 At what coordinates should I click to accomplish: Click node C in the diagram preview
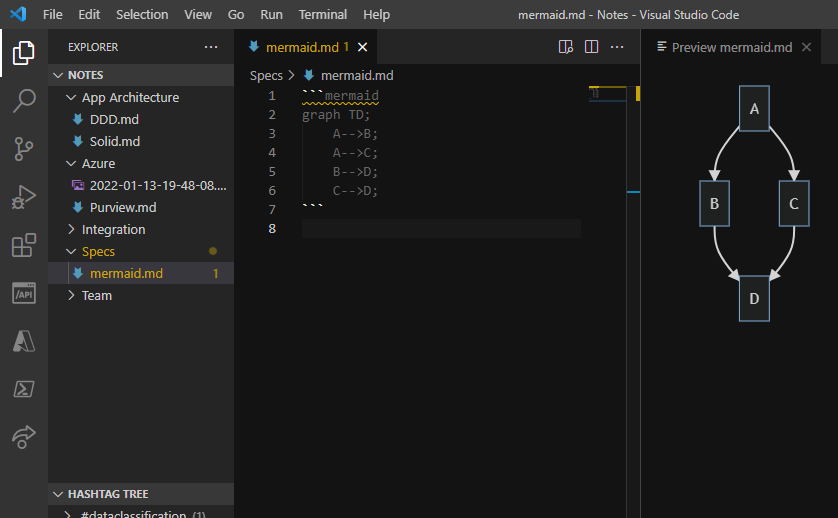794,203
